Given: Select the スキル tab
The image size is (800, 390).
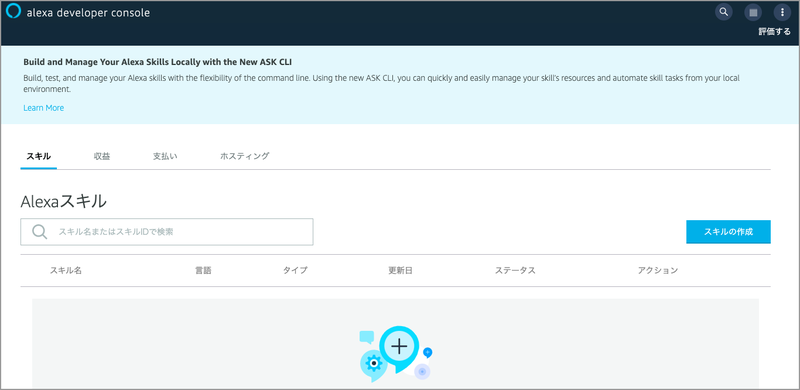Looking at the screenshot, I should click(39, 156).
